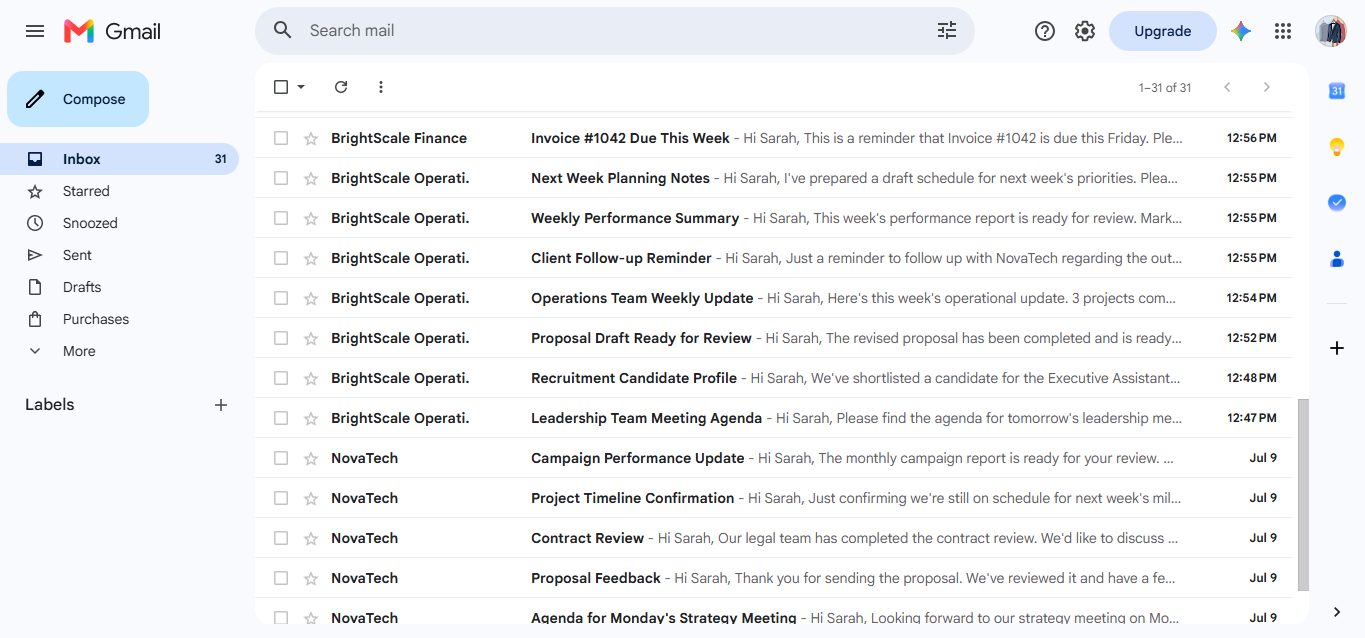Select the Recruitment Candidate Profile checkbox
1365x638 pixels.
click(x=281, y=378)
